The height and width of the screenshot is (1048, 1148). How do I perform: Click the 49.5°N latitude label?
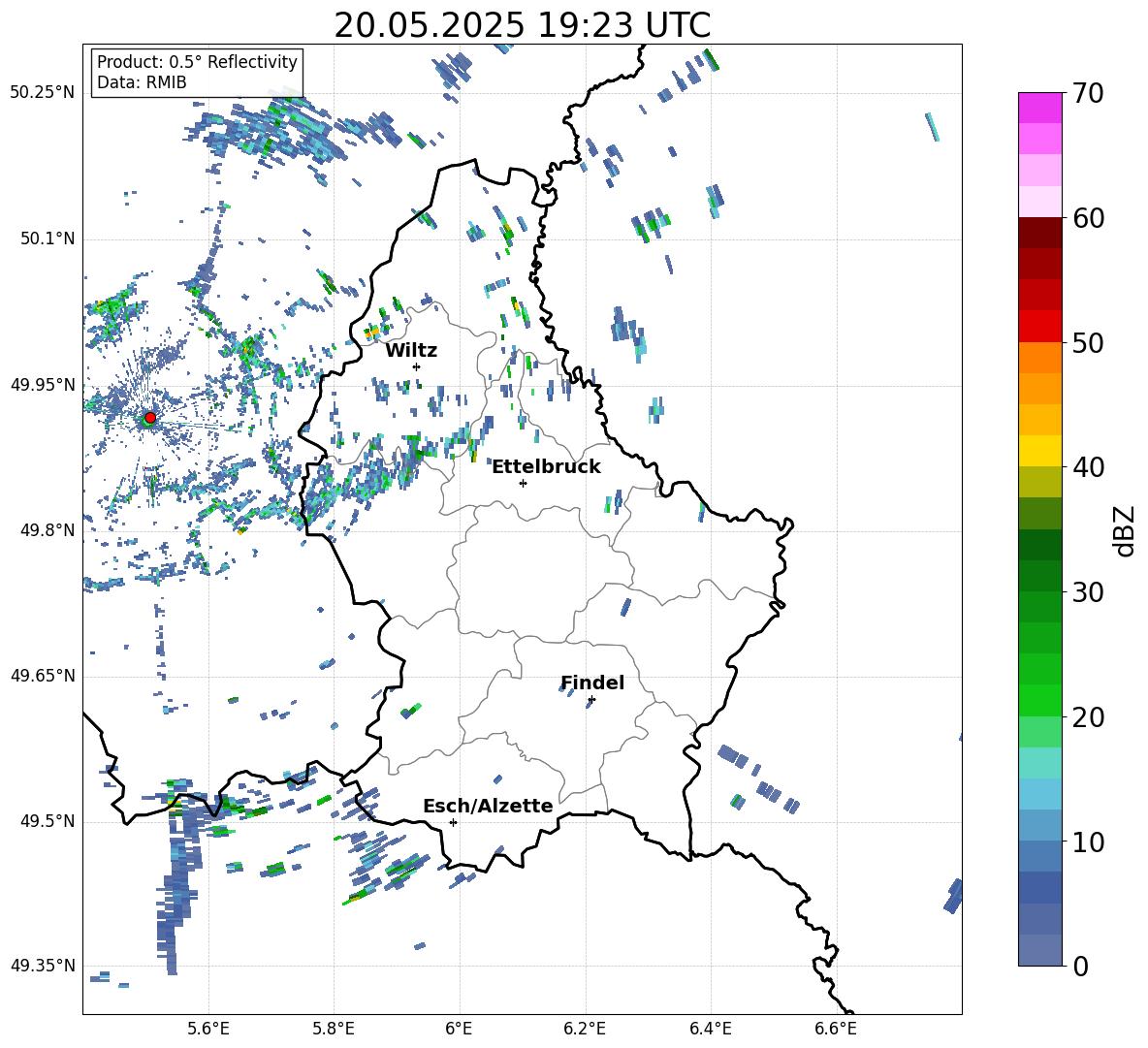click(48, 822)
